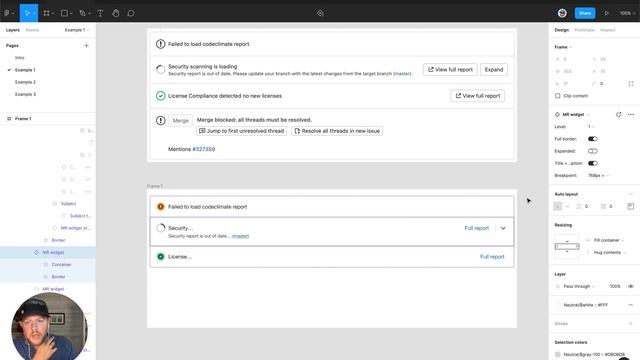Click the Neutral/white fill color swatch
640x360 pixels.
558,305
